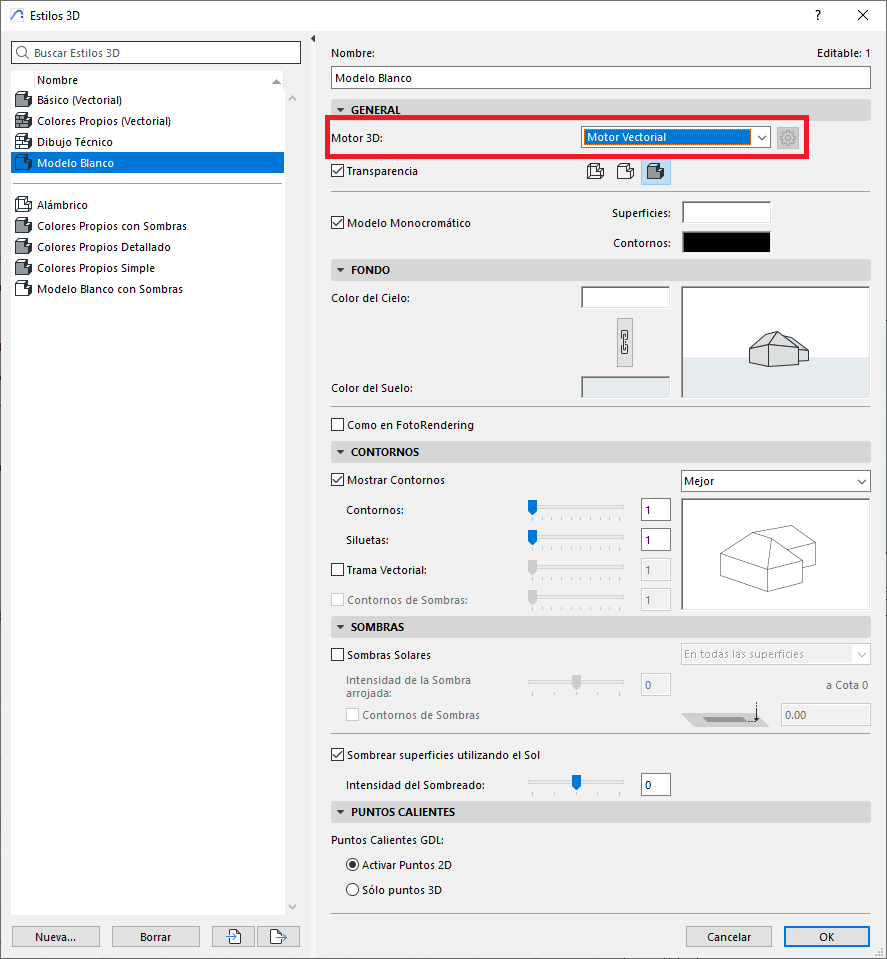Select Dibujo Técnico style in the list

point(75,142)
